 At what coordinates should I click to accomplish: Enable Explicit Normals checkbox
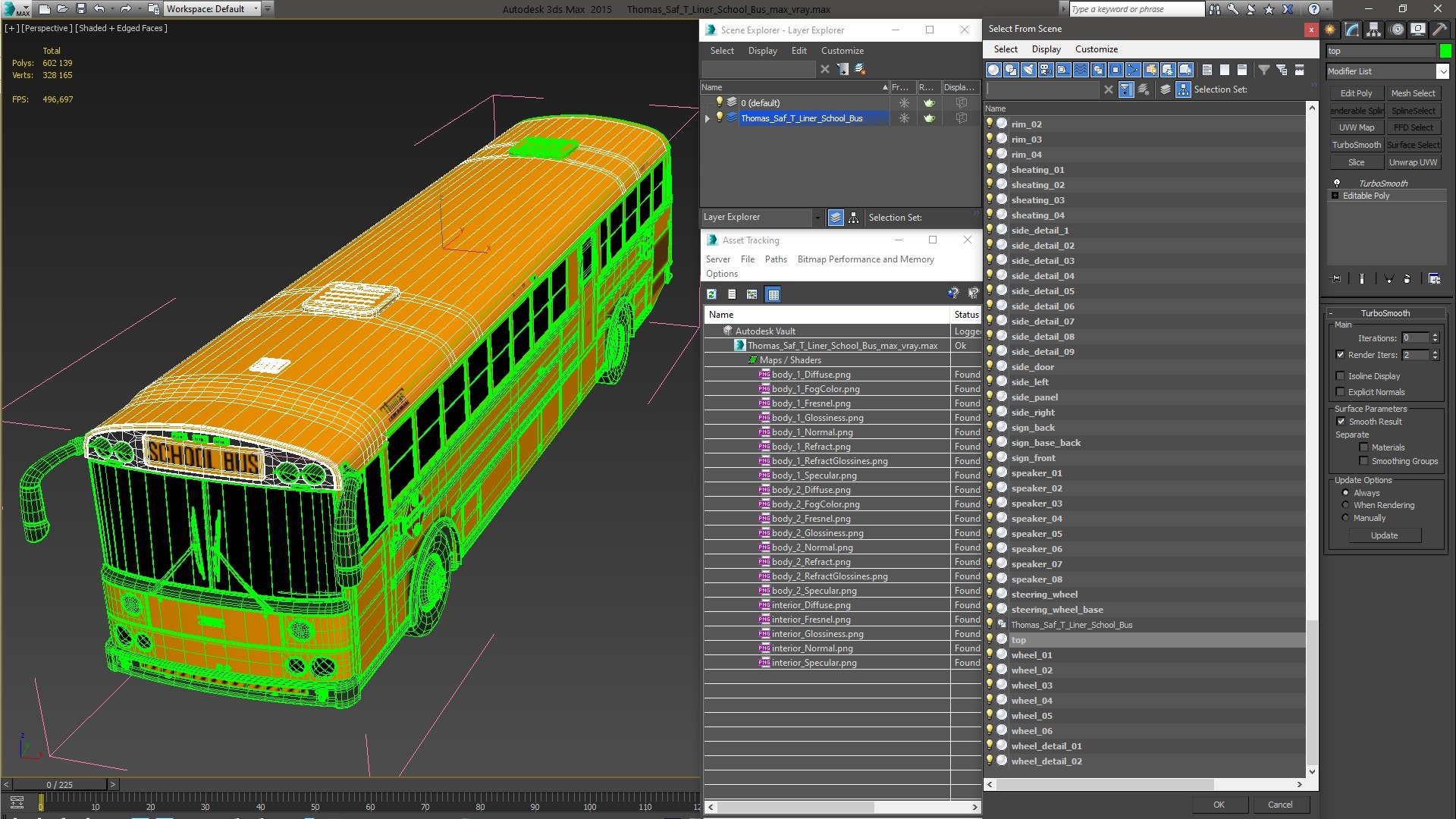[x=1340, y=392]
